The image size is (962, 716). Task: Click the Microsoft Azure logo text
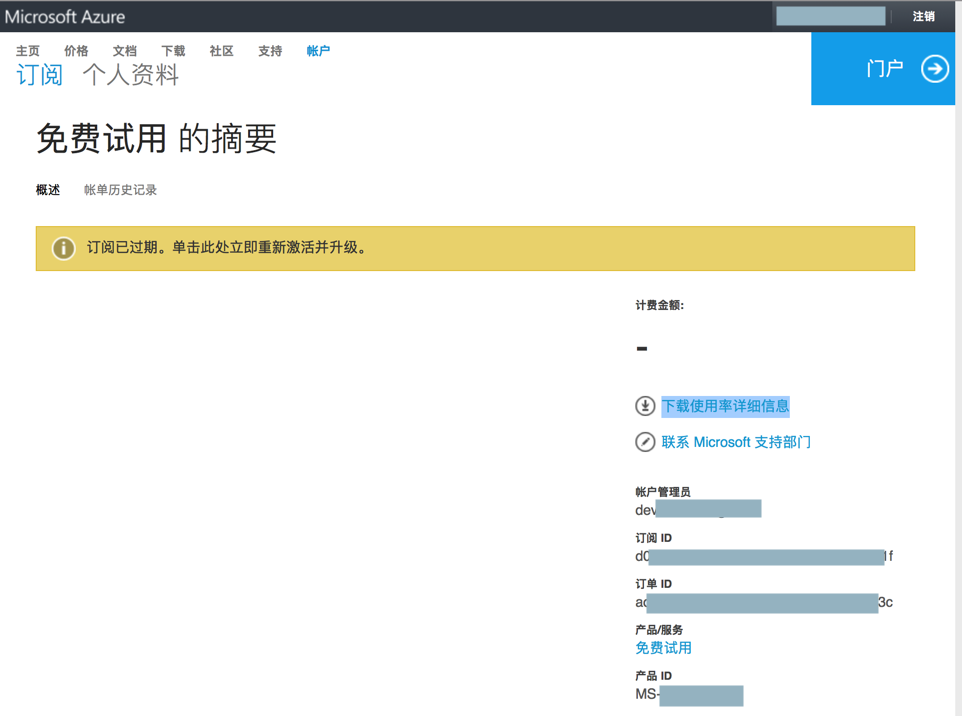point(65,17)
